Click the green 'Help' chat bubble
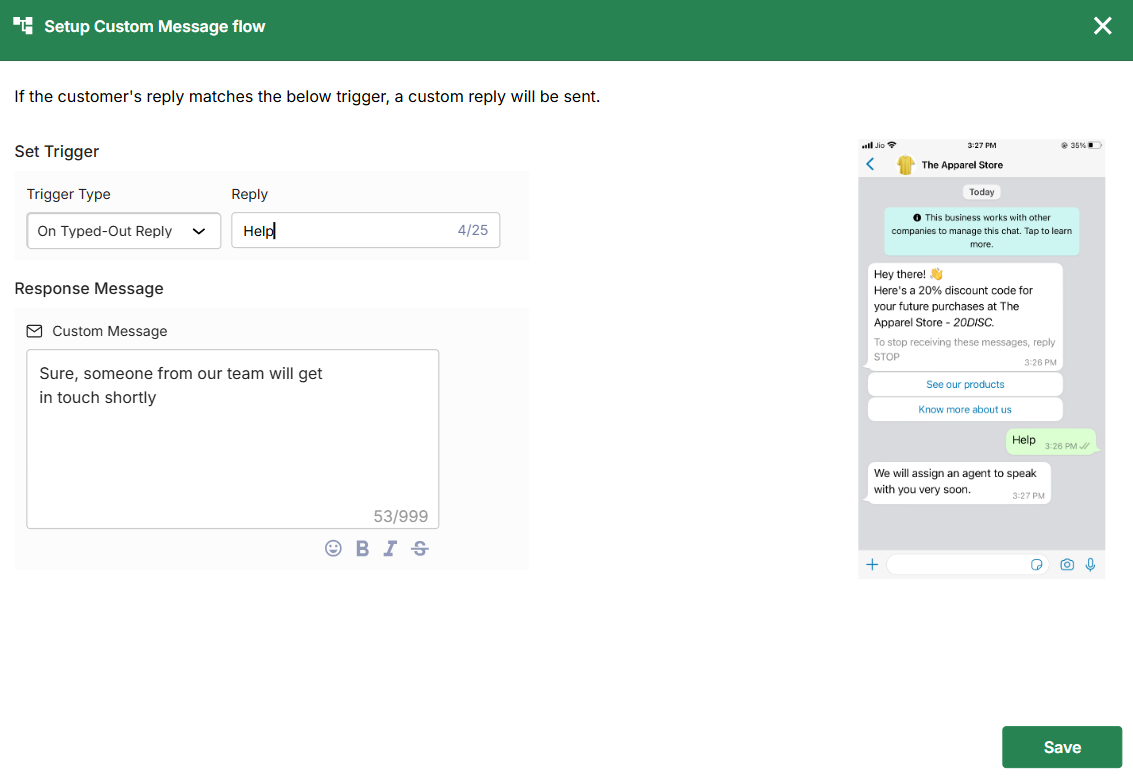Image resolution: width=1133 pixels, height=777 pixels. [x=1051, y=442]
